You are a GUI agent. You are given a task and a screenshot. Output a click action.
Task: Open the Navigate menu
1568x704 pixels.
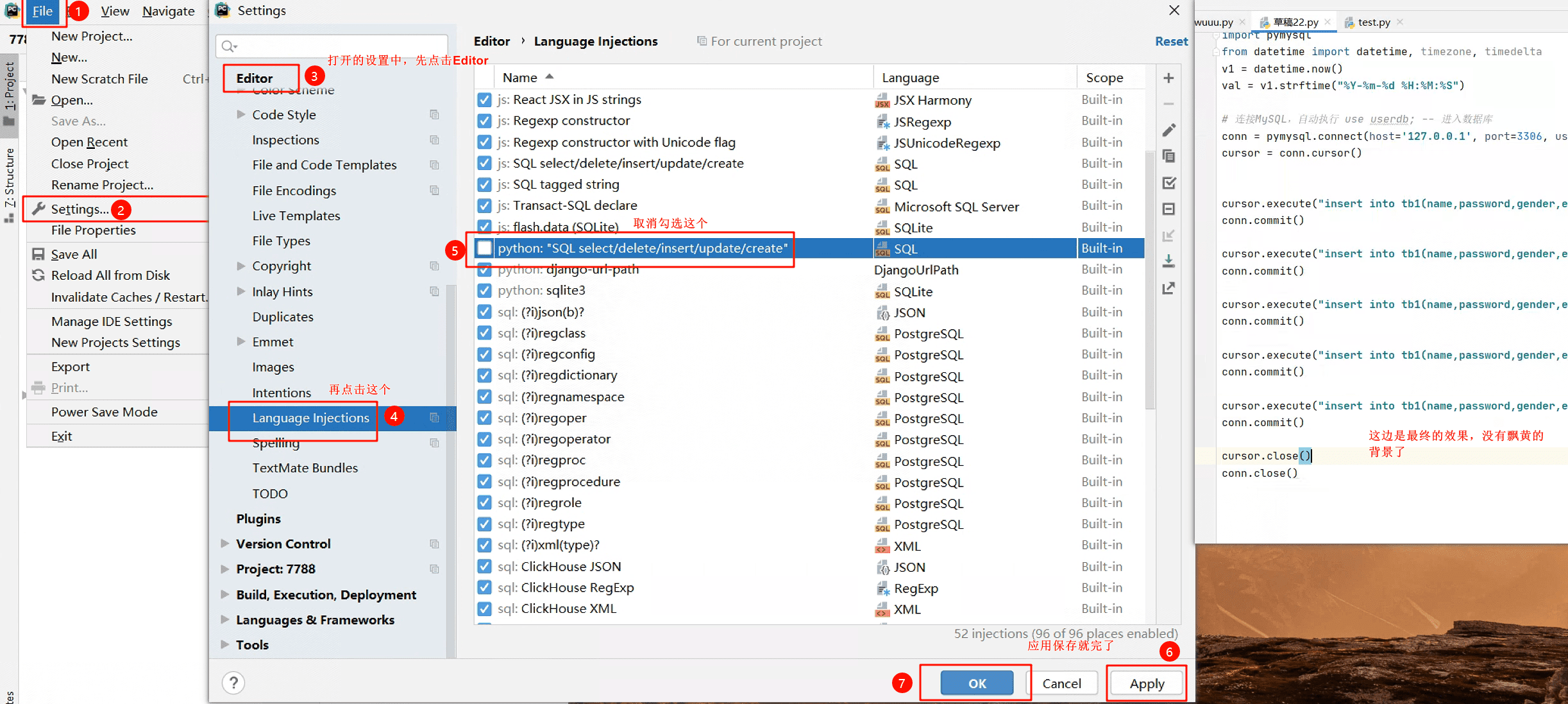pyautogui.click(x=169, y=11)
